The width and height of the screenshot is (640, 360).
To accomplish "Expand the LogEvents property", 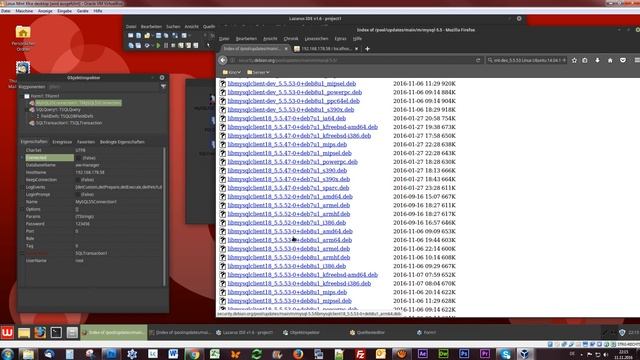I will [22, 187].
